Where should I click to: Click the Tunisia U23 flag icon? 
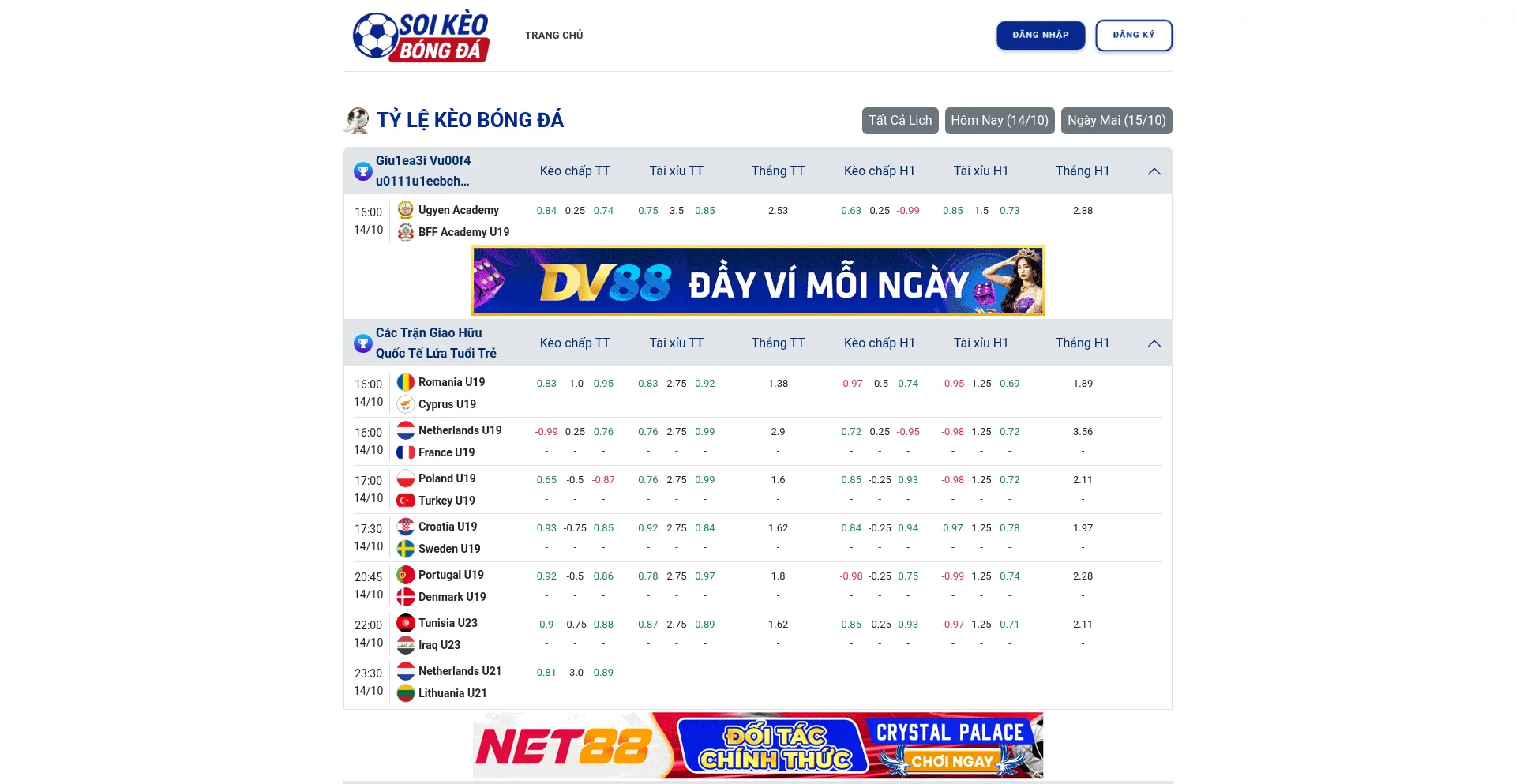[406, 623]
